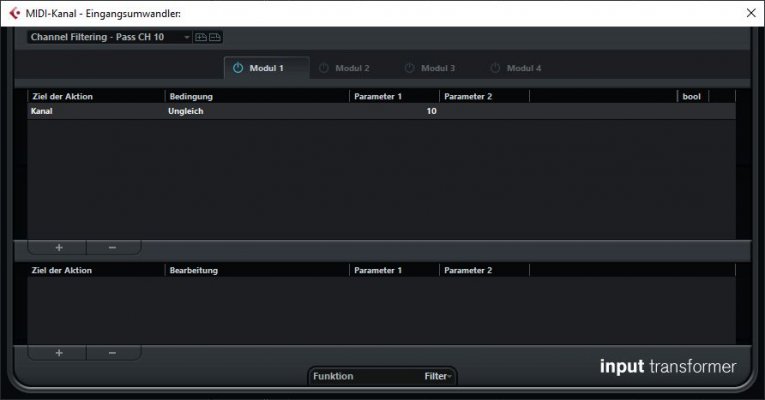The height and width of the screenshot is (400, 765).
Task: Switch to the Modul 2 tab
Action: pos(352,68)
